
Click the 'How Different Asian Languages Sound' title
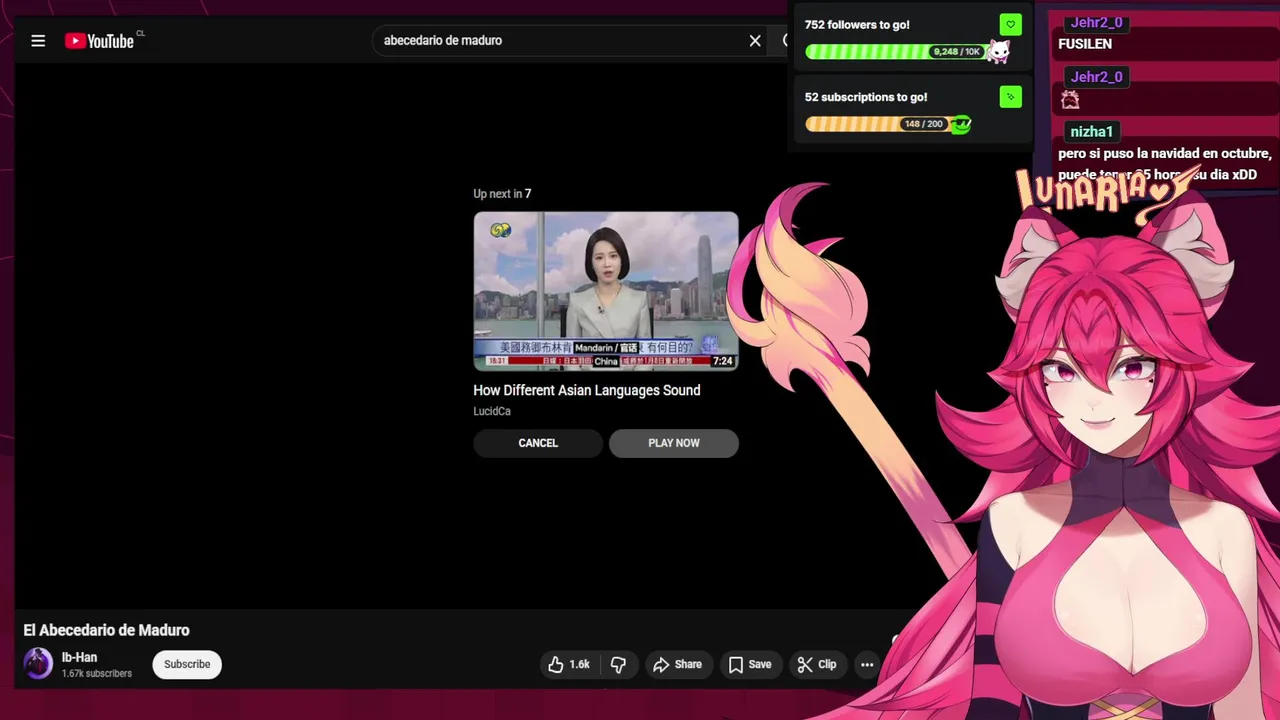pyautogui.click(x=587, y=390)
